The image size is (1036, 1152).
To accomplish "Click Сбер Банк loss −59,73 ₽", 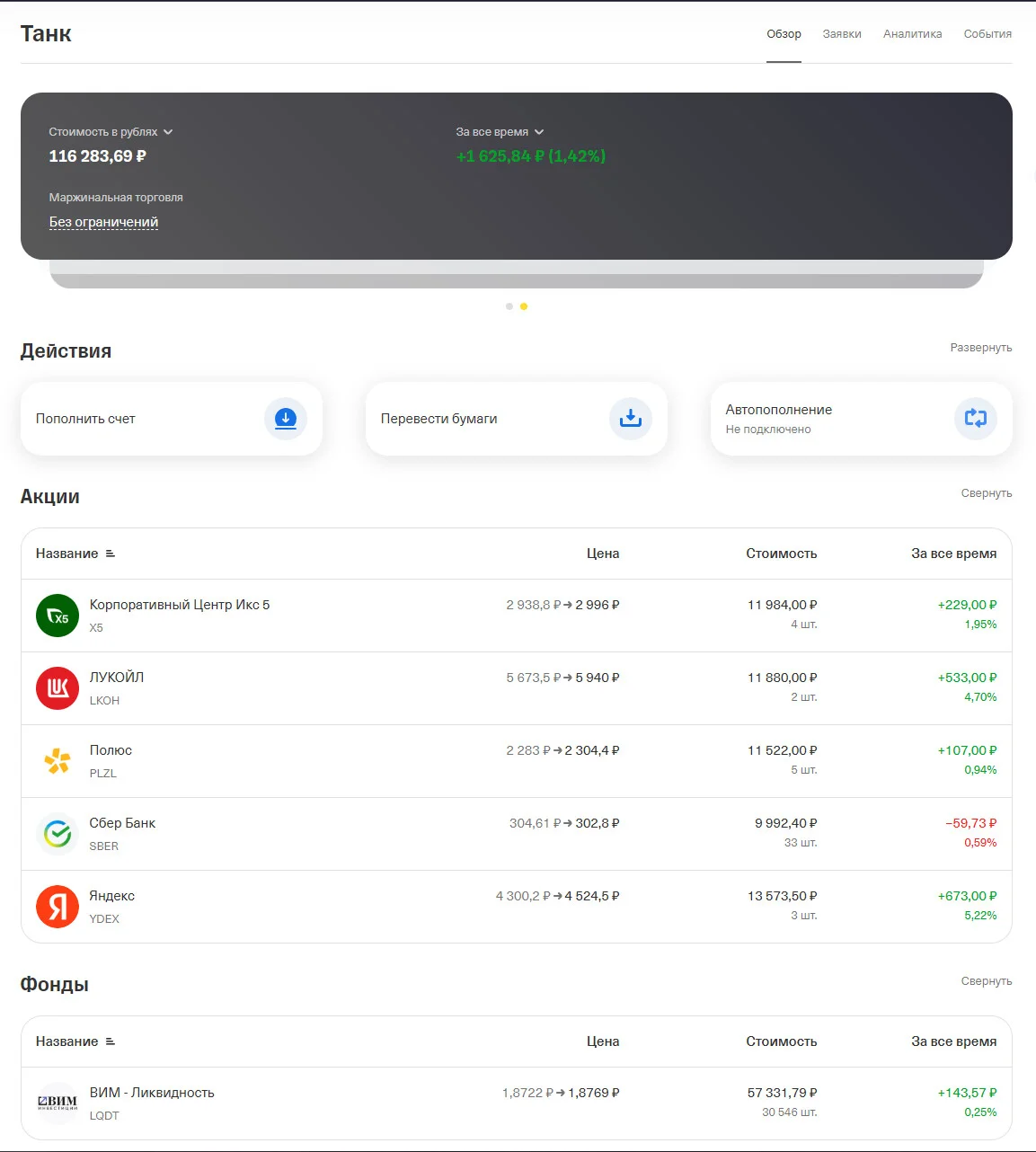I will pos(971,823).
